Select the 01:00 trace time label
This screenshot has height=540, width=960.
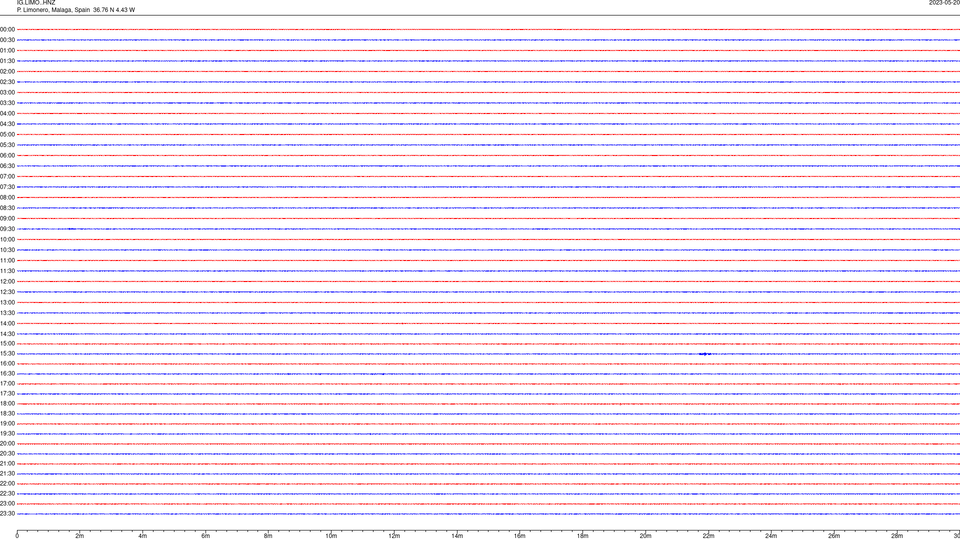coord(7,50)
